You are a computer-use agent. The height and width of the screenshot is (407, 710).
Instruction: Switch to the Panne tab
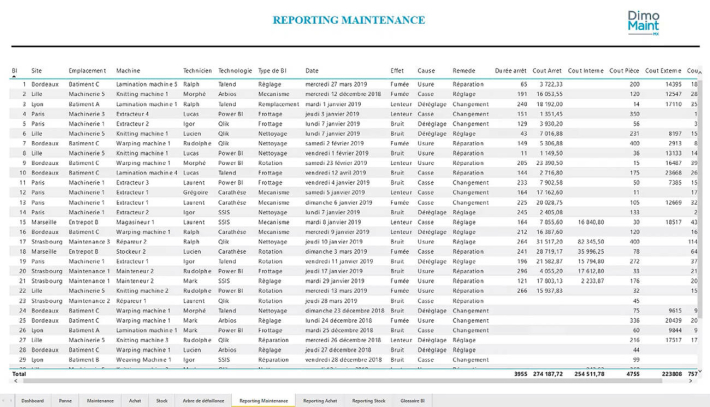coord(65,400)
